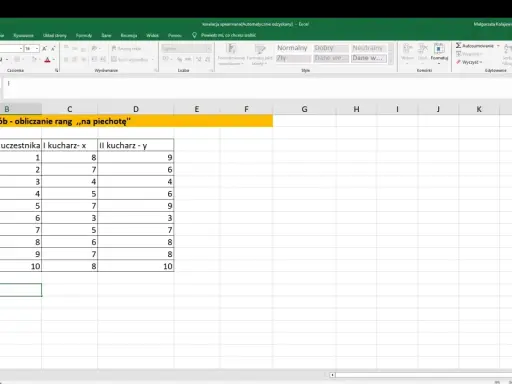Click the decrease decimal icon
The width and height of the screenshot is (512, 384).
[x=207, y=60]
